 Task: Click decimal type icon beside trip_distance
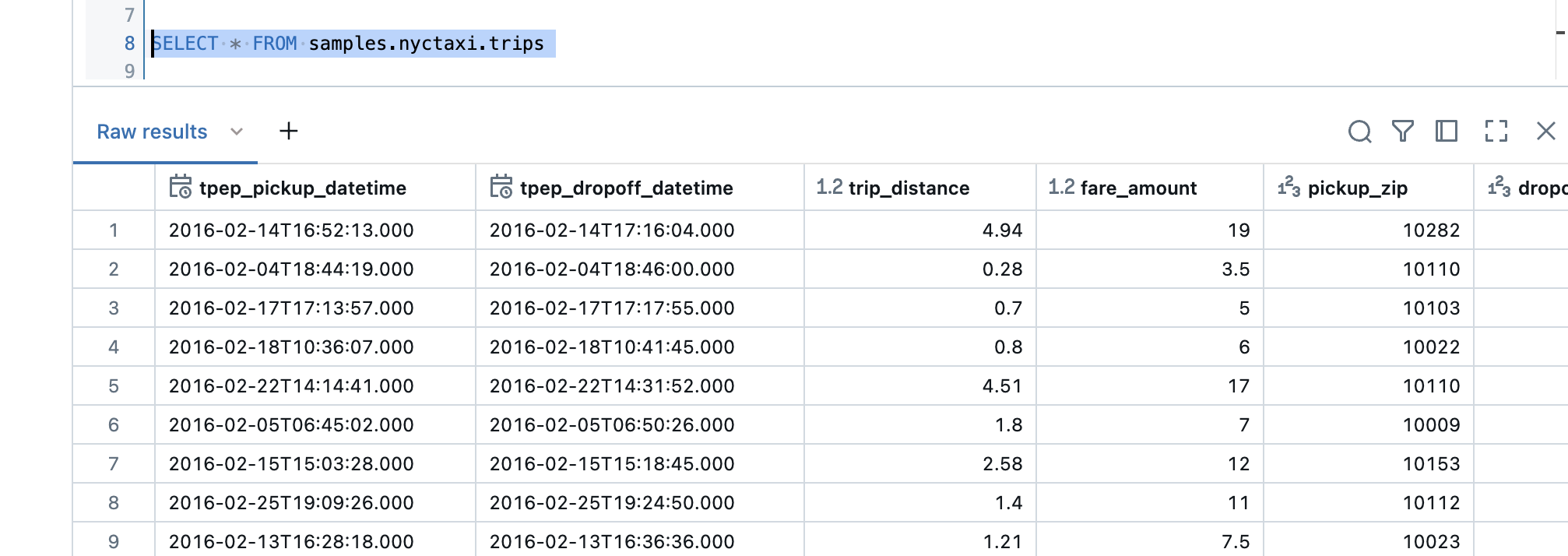[829, 188]
